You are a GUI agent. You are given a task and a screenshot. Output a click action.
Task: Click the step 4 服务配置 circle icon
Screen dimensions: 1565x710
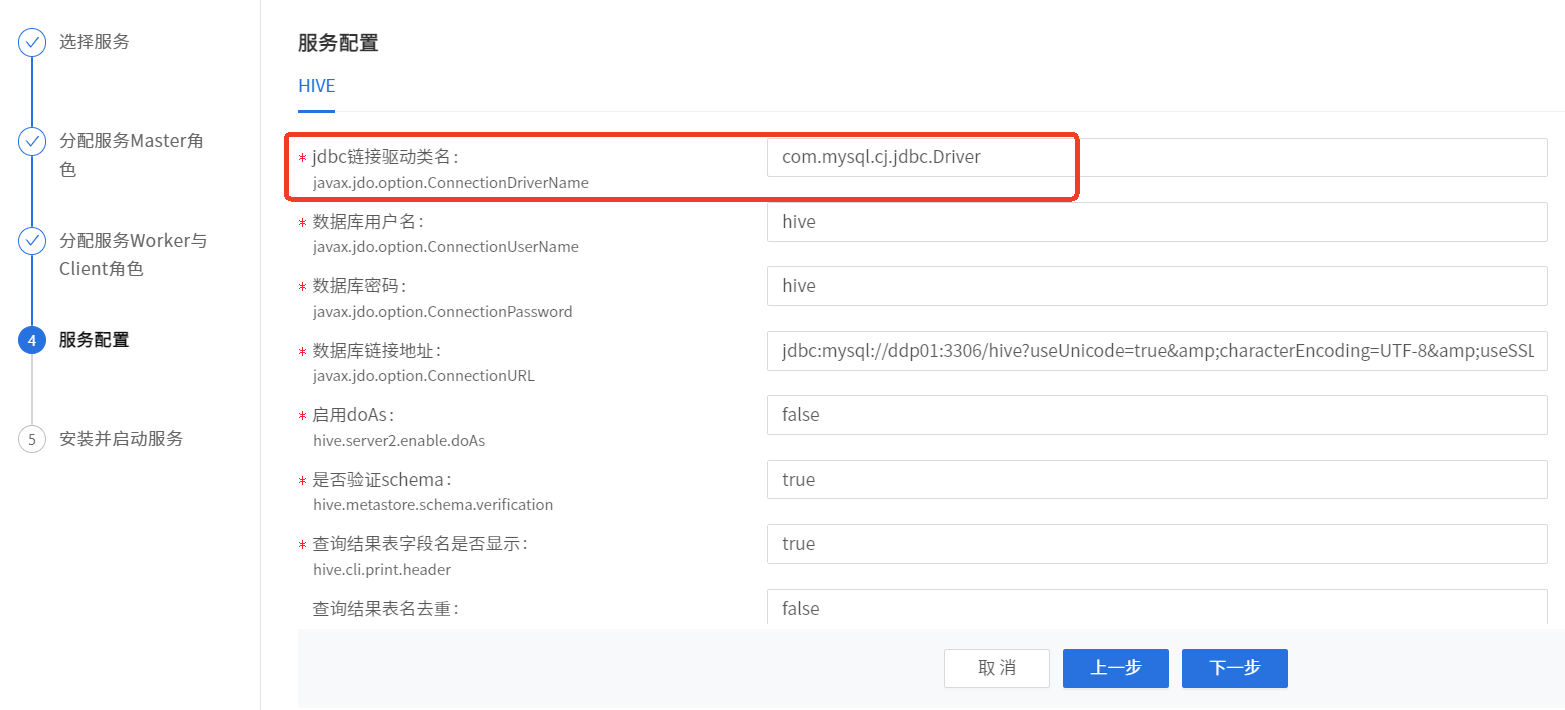[32, 340]
